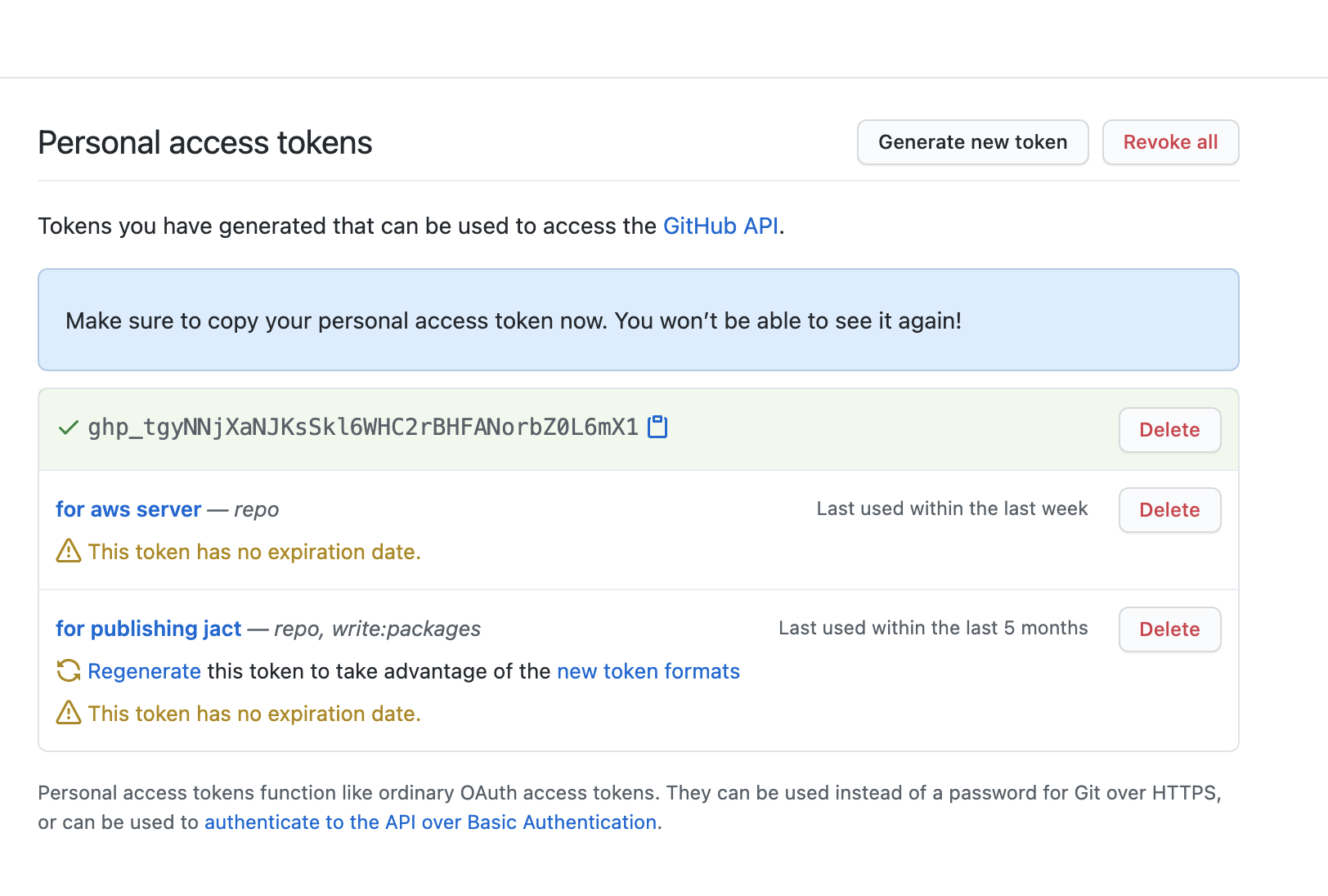Click warning triangle under for aws server
1328x896 pixels.
pos(69,552)
